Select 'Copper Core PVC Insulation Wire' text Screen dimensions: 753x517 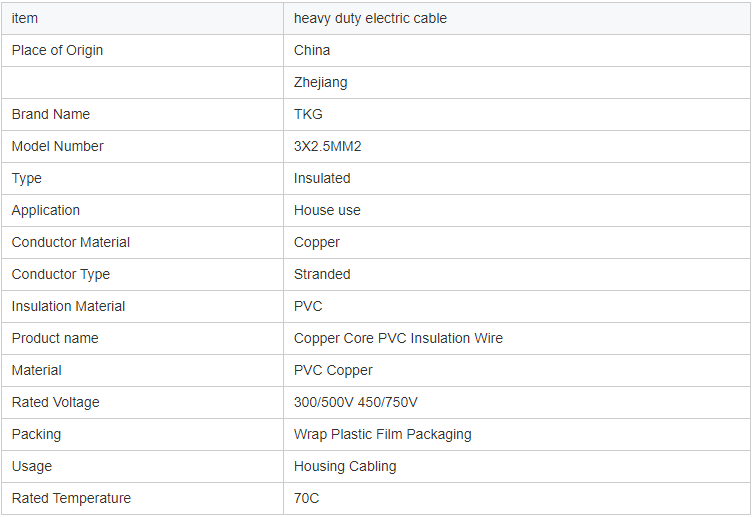(398, 338)
